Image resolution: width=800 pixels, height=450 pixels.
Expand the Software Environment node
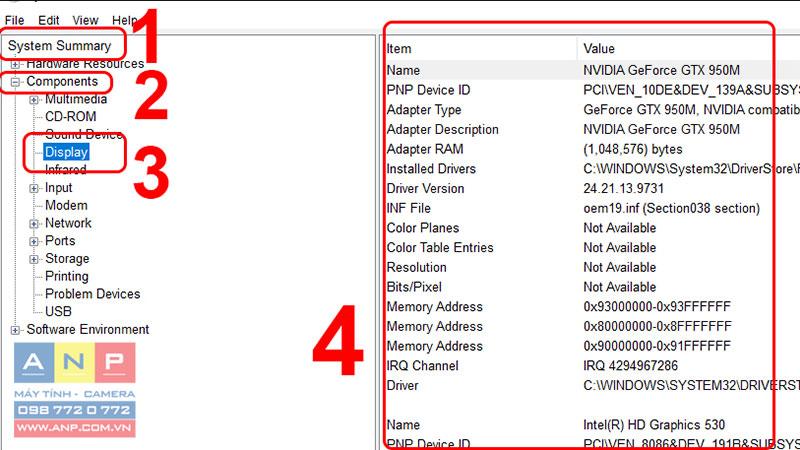[x=15, y=330]
